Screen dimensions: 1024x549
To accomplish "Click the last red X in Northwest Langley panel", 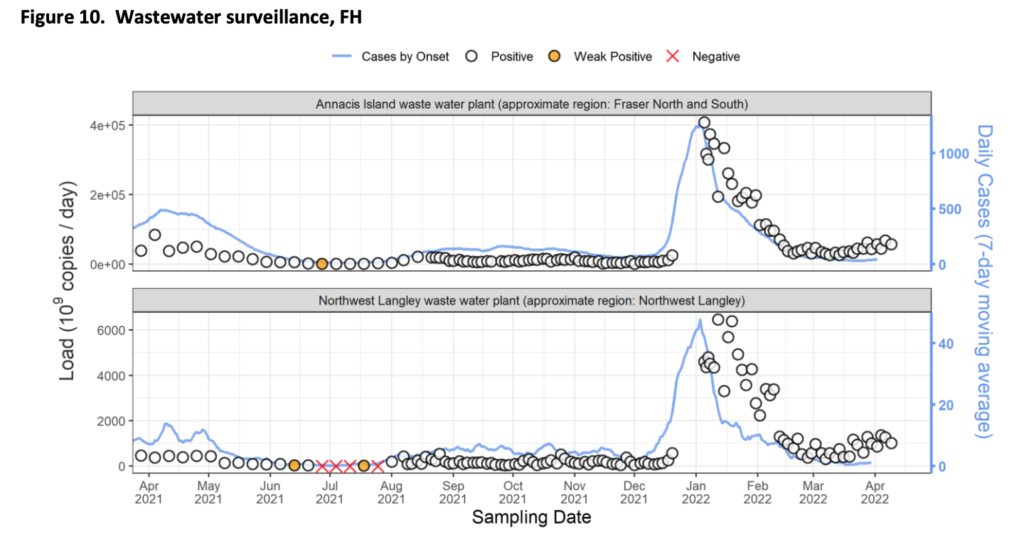I will [377, 466].
